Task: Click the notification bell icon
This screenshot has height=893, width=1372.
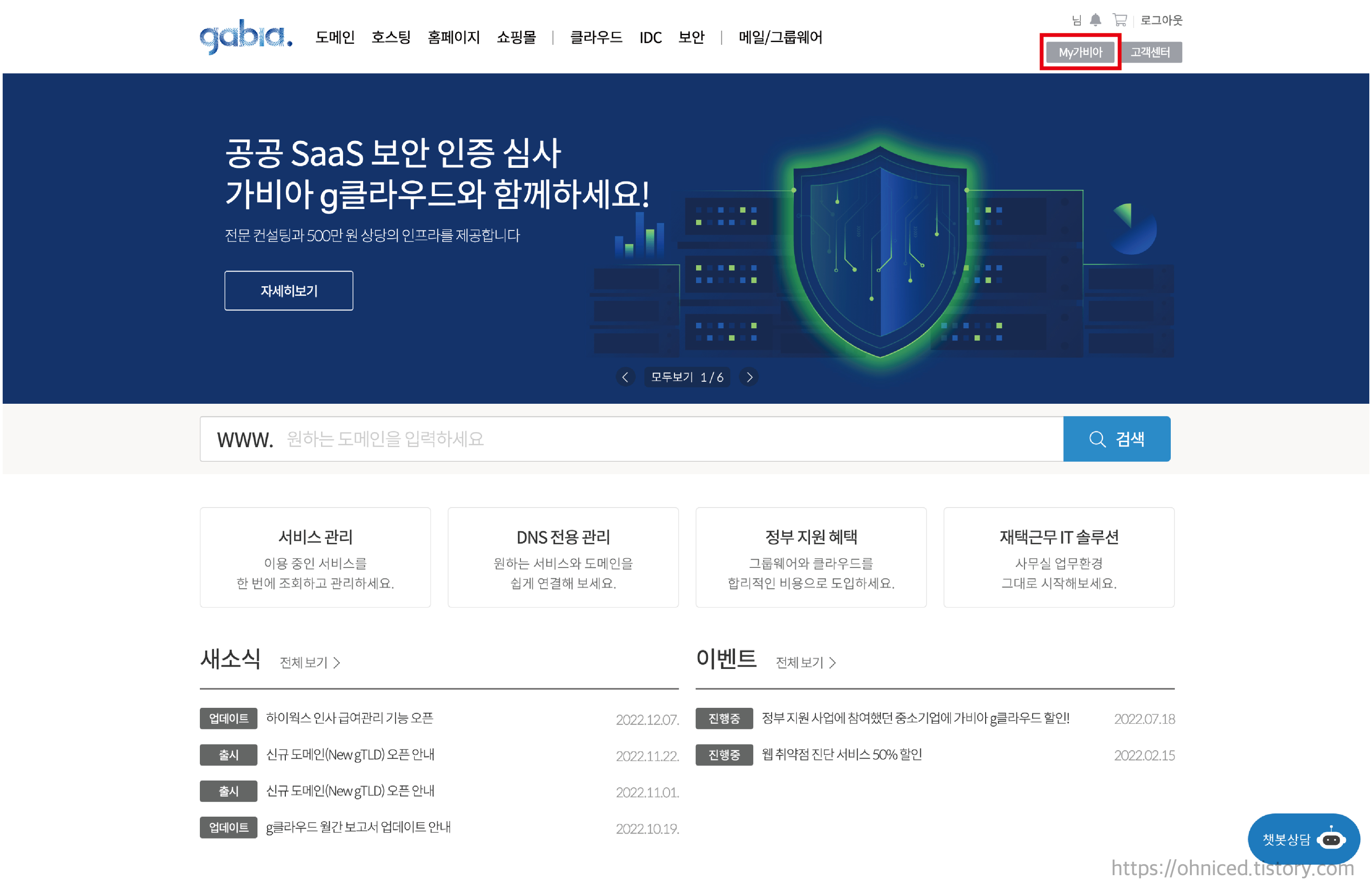Action: click(x=1095, y=20)
